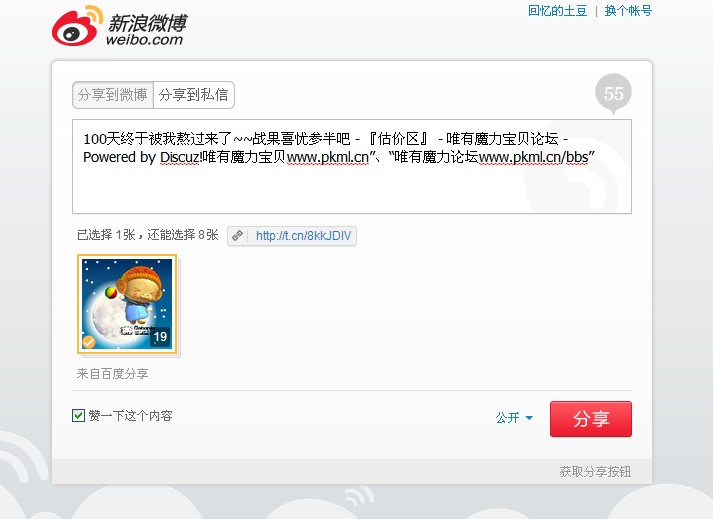Click the 赞一下这个内容 checkbox label

[x=131, y=416]
